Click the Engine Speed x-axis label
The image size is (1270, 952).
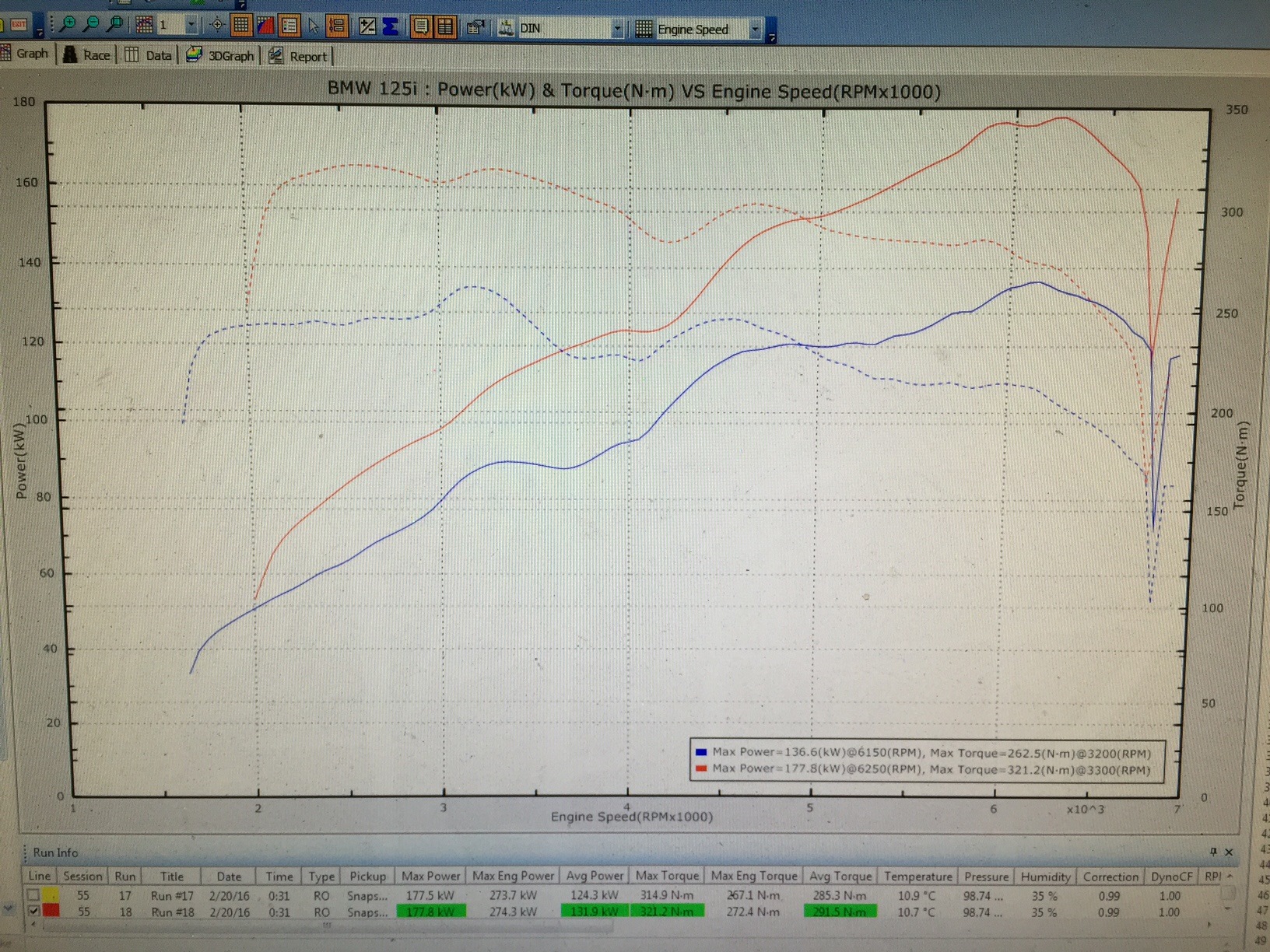[x=631, y=817]
